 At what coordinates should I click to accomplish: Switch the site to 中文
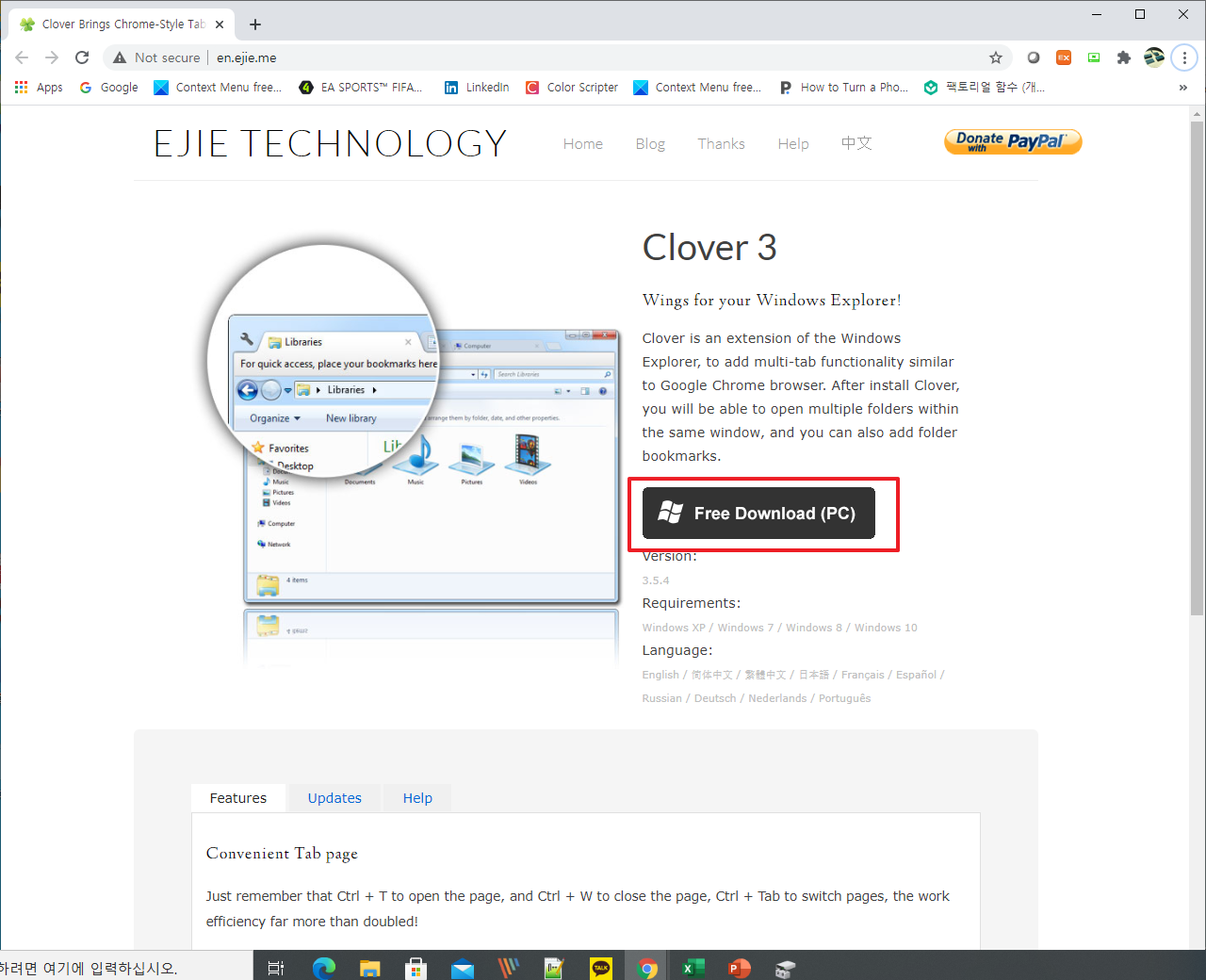tap(856, 143)
